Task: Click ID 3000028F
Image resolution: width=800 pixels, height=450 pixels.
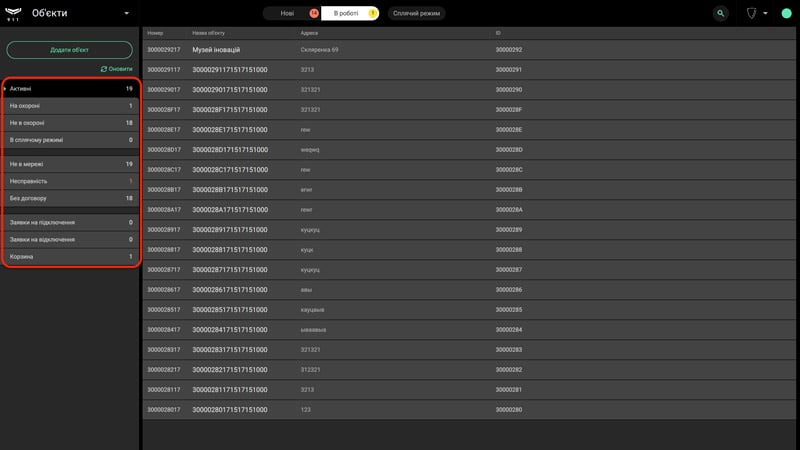Action: pos(509,110)
